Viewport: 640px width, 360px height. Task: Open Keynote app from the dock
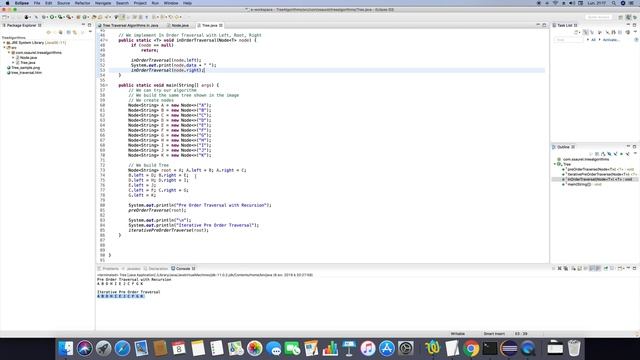coord(349,349)
